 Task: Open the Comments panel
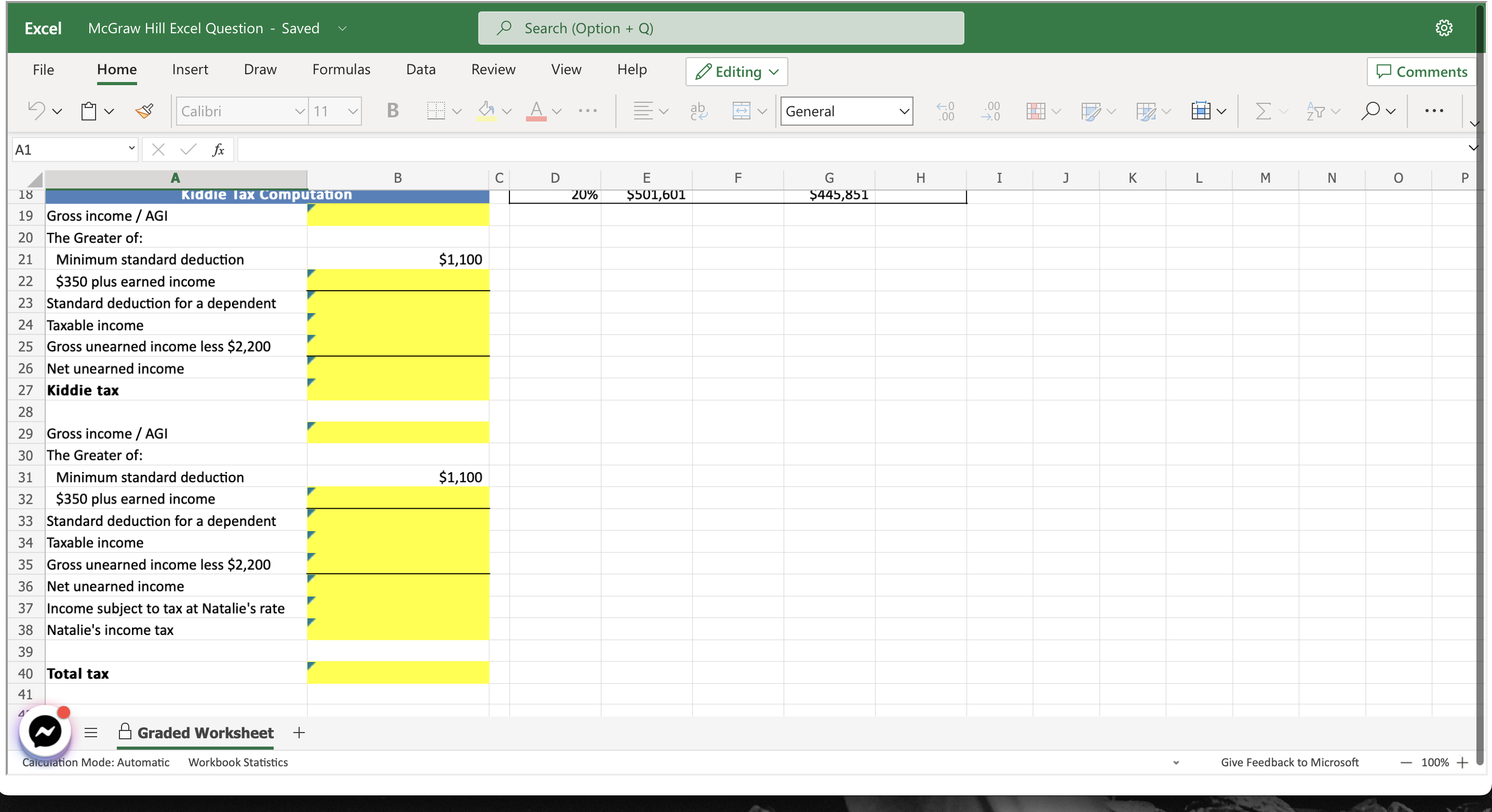coord(1421,71)
